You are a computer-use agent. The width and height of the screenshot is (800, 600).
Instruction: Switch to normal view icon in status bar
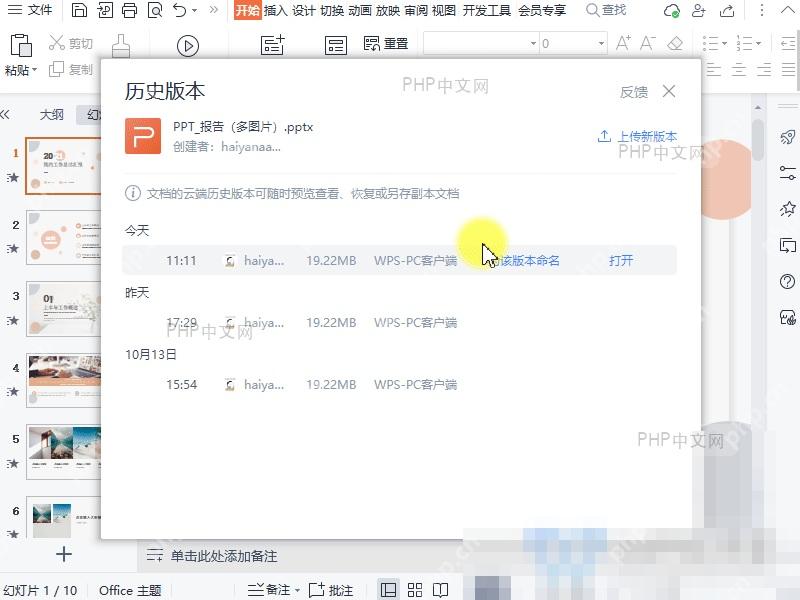(x=388, y=590)
